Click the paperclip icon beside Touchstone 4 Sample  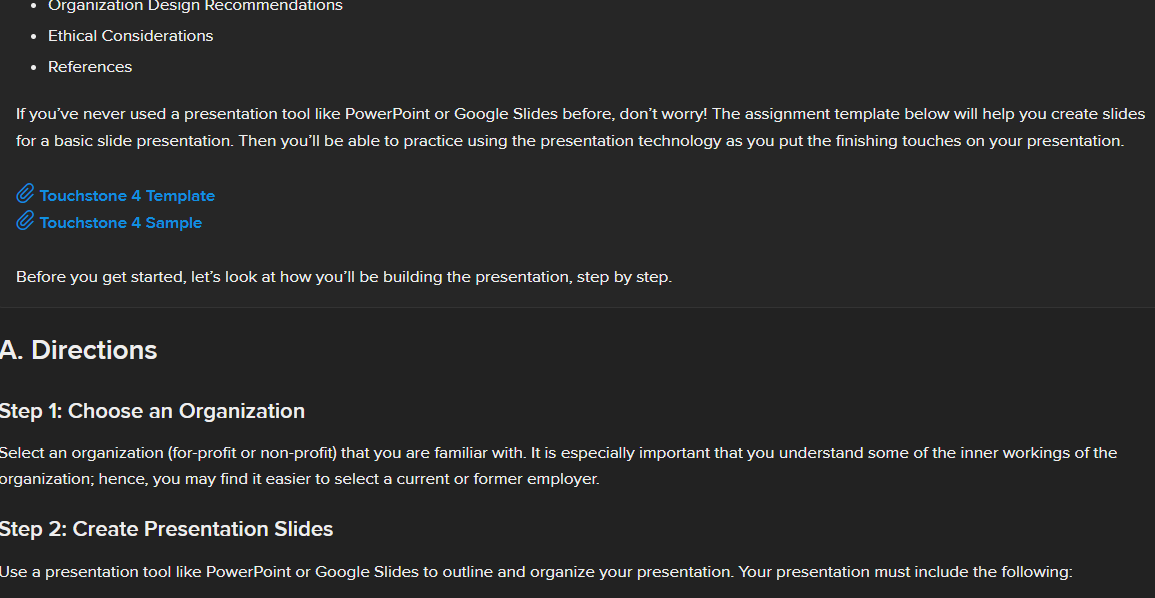[x=25, y=221]
